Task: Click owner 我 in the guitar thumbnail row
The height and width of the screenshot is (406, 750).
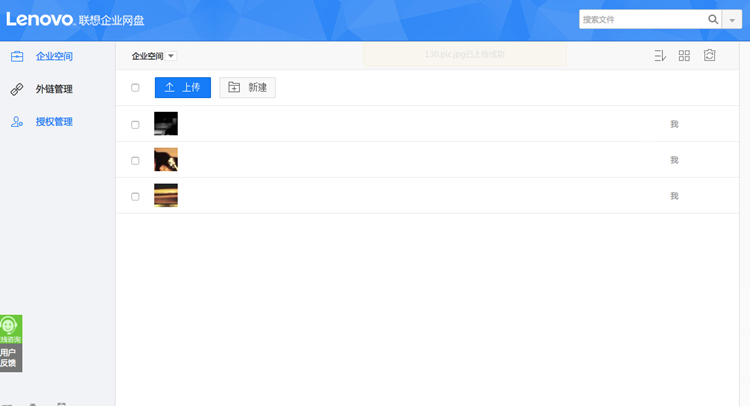Action: point(674,160)
